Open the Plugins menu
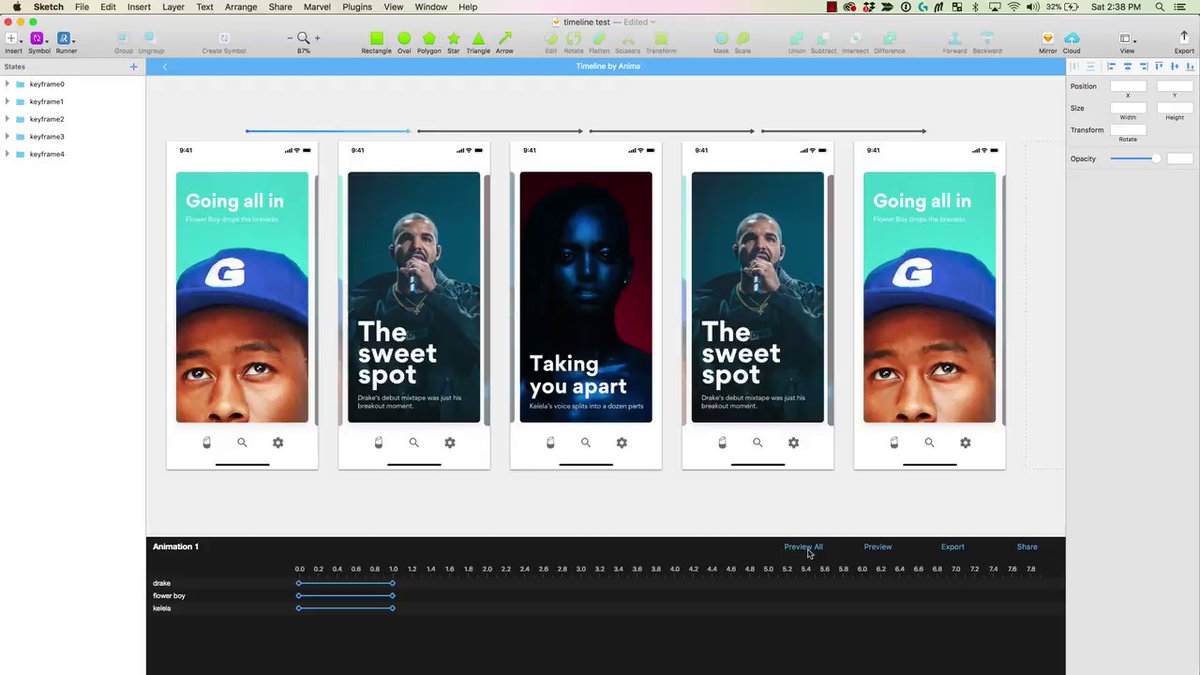Screen dimensions: 1200x675 [357, 7]
